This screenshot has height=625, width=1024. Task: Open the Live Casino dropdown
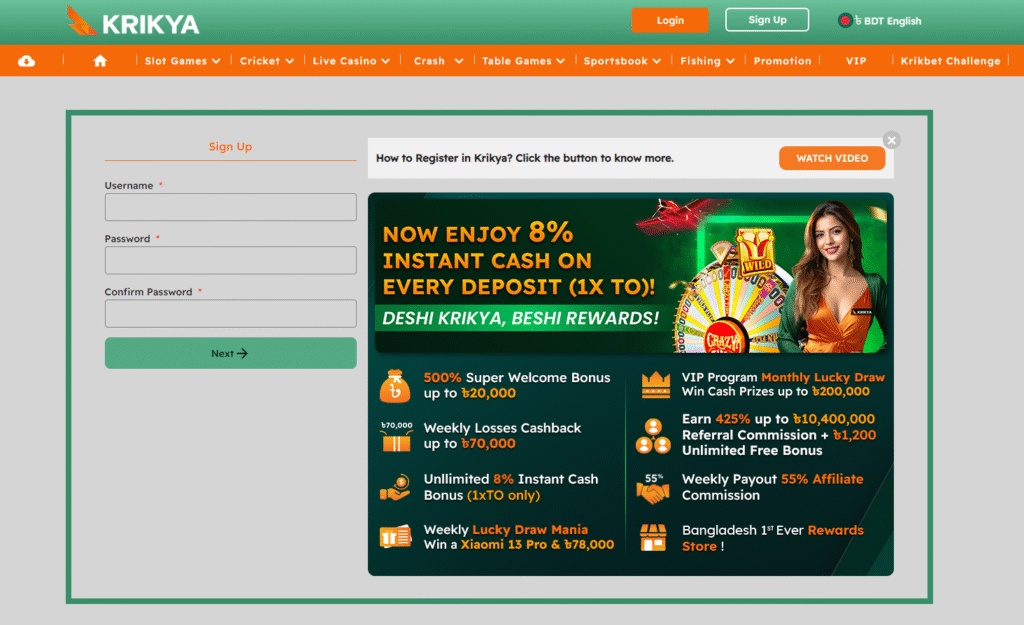click(x=351, y=61)
